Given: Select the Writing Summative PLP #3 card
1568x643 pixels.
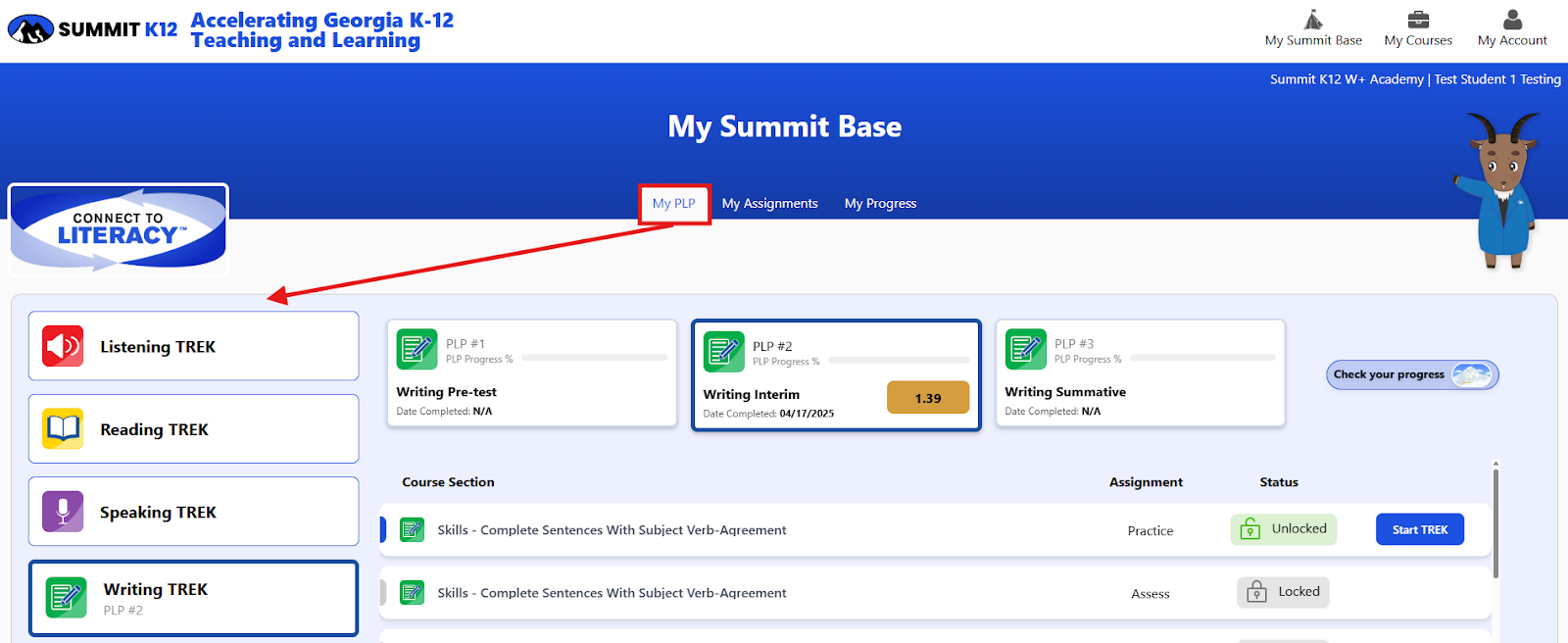Looking at the screenshot, I should click(1141, 373).
